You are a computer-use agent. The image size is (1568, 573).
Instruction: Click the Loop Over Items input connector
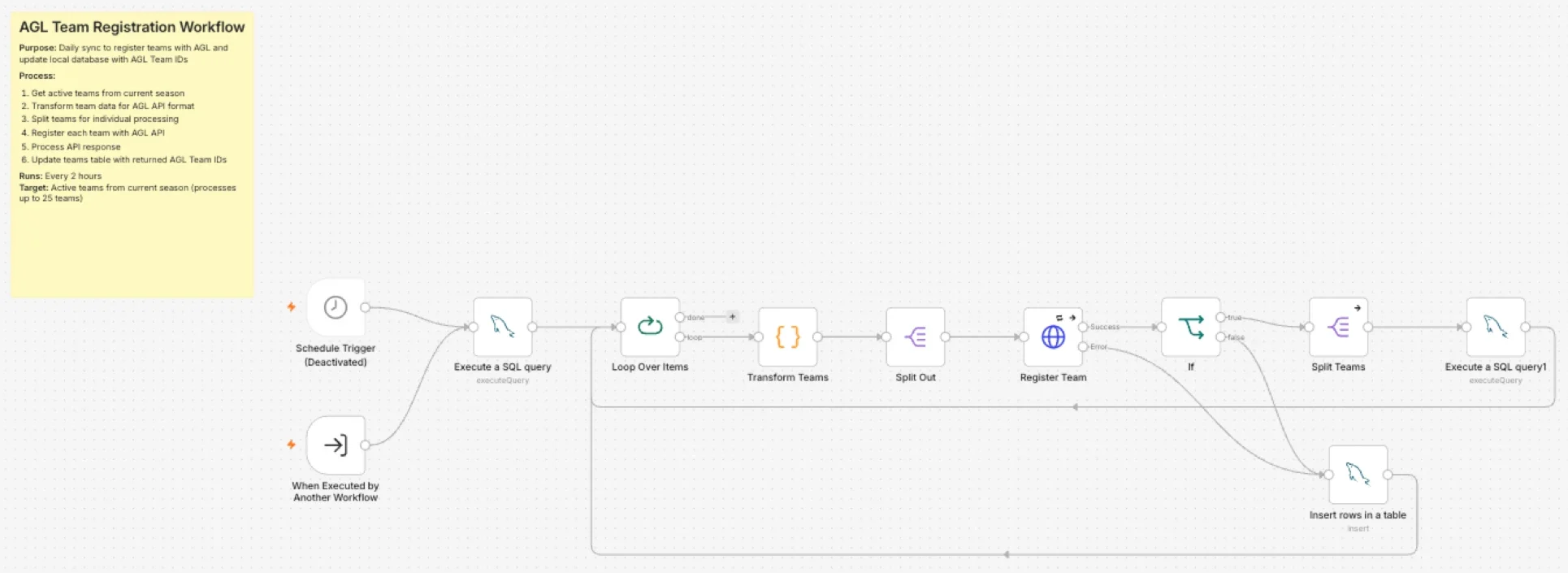[621, 327]
